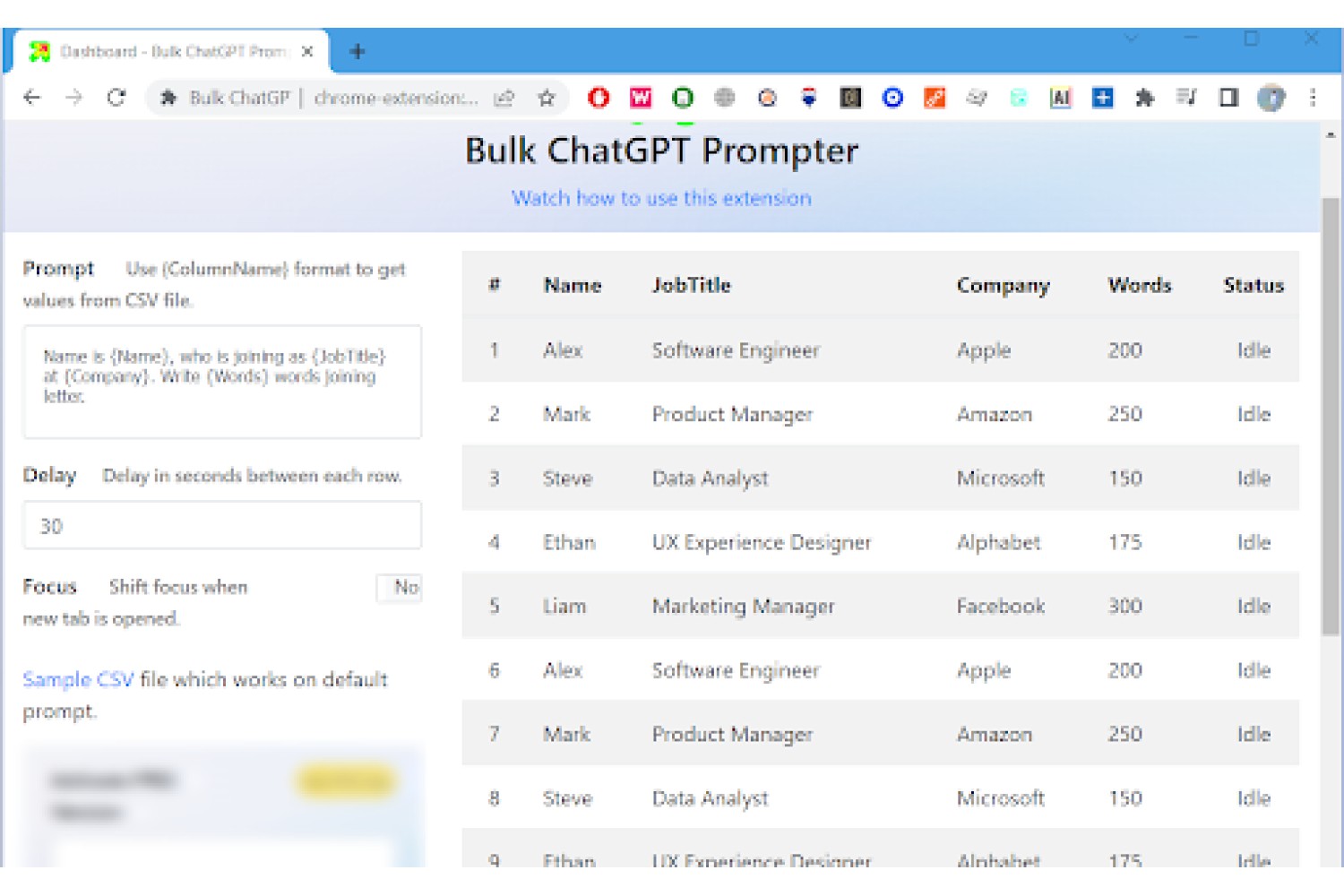
Task: Click the scrollbar up arrow
Action: [x=1331, y=134]
